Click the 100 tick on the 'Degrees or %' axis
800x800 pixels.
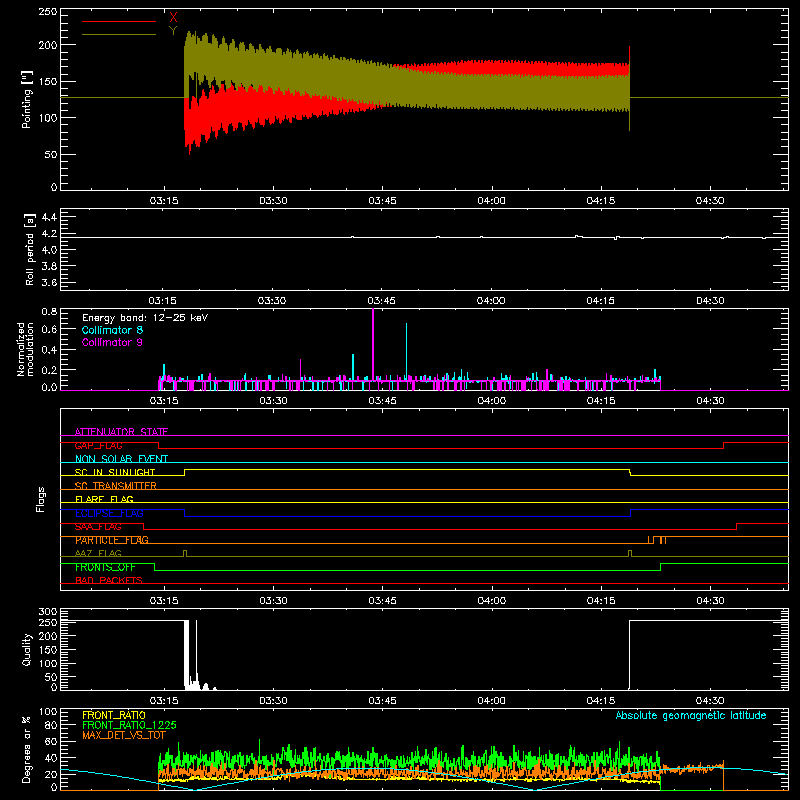(x=48, y=712)
